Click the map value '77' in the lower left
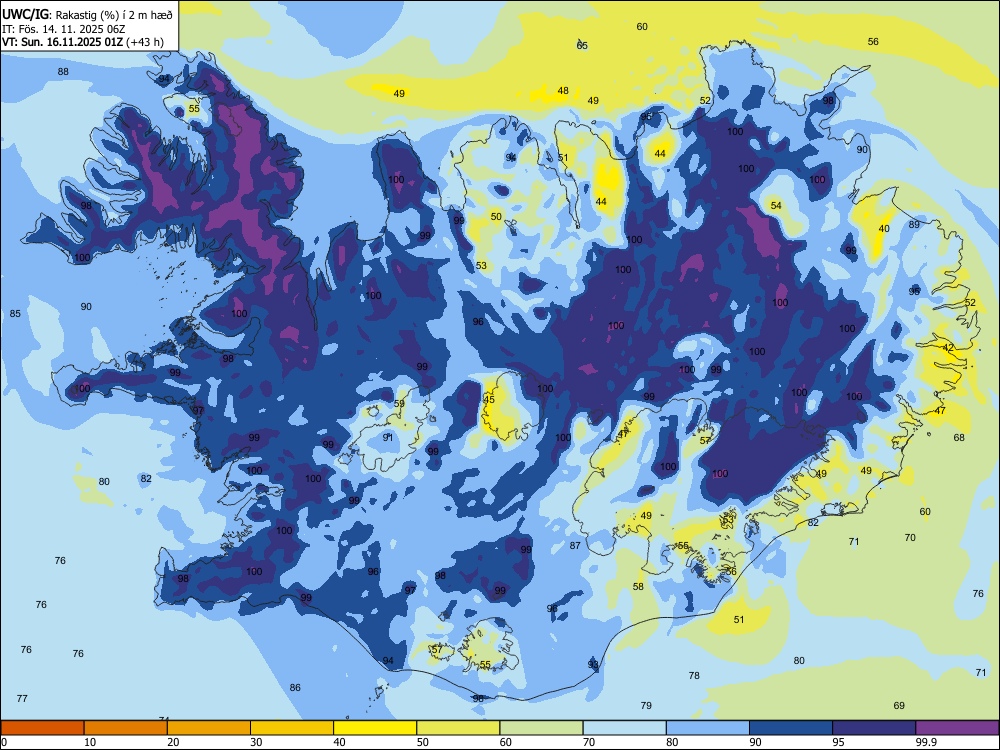This screenshot has width=1000, height=750. click(x=22, y=698)
